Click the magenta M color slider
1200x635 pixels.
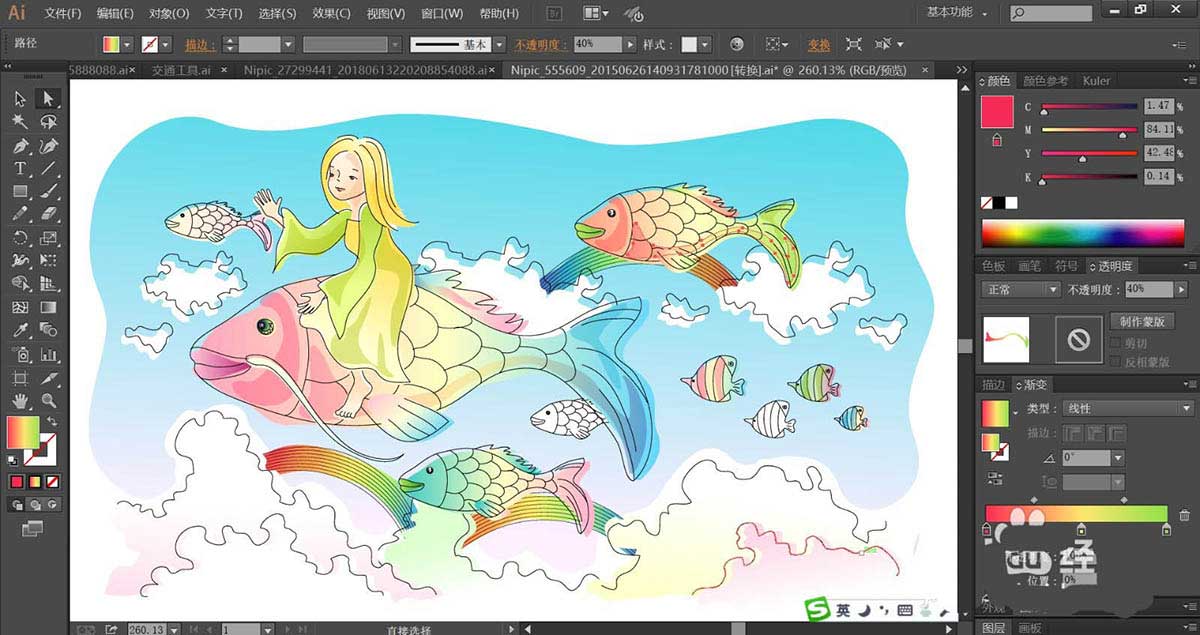pos(1089,130)
